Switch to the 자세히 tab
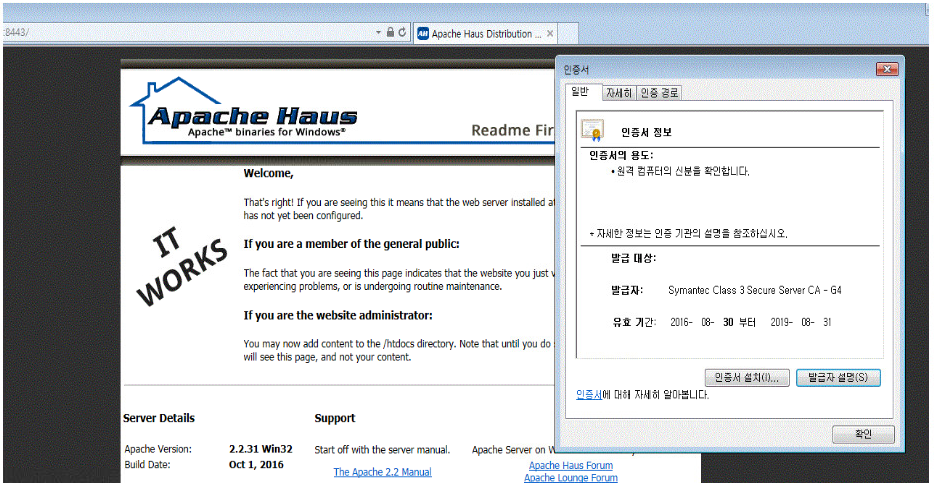Image resolution: width=934 pixels, height=487 pixels. pos(618,93)
